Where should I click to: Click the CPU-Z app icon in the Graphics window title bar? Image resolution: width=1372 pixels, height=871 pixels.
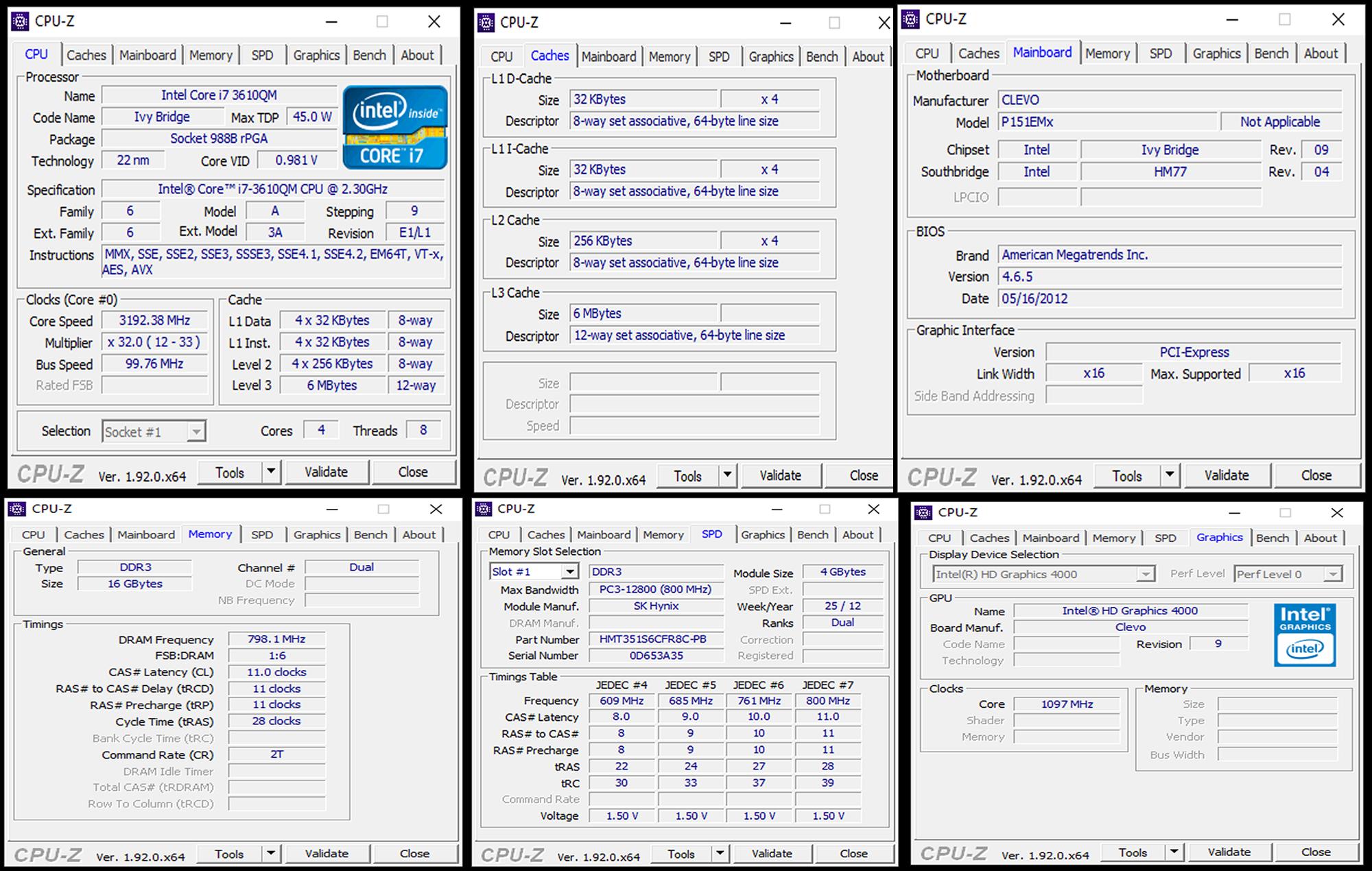click(x=923, y=512)
